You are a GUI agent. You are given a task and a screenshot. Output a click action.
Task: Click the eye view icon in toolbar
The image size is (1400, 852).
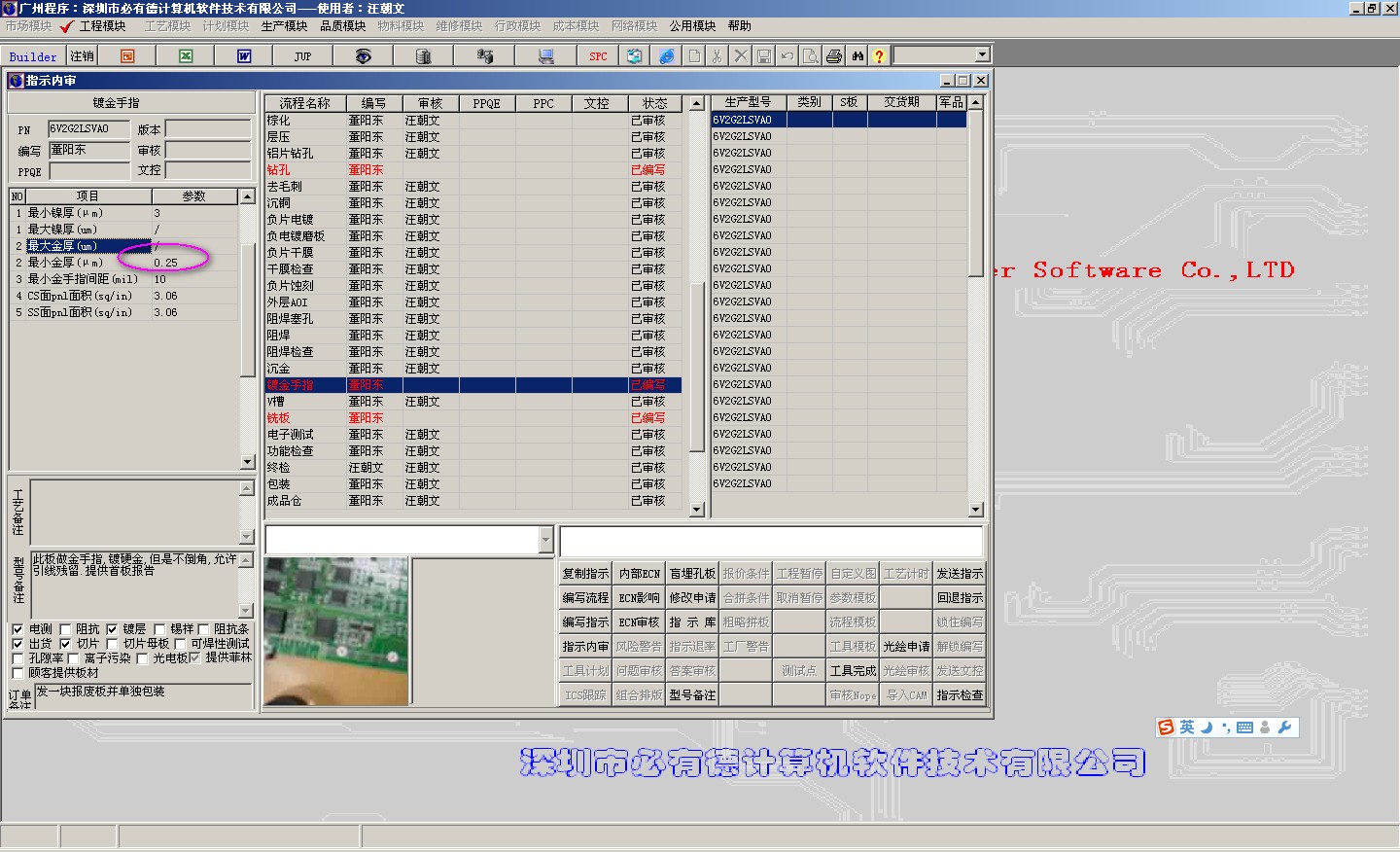[x=363, y=56]
